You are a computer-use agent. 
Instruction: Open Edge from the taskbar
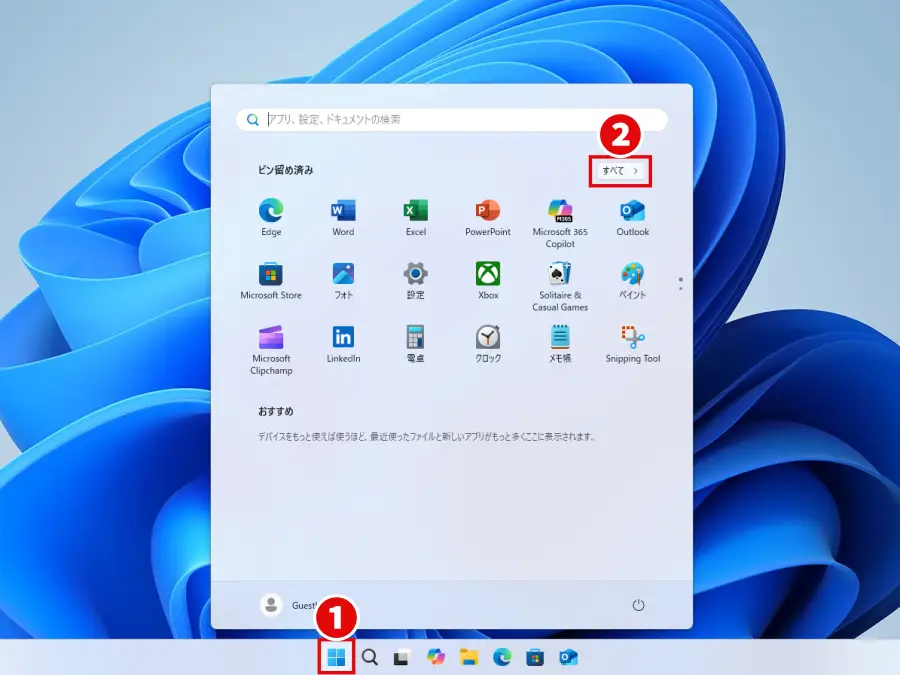click(x=502, y=657)
